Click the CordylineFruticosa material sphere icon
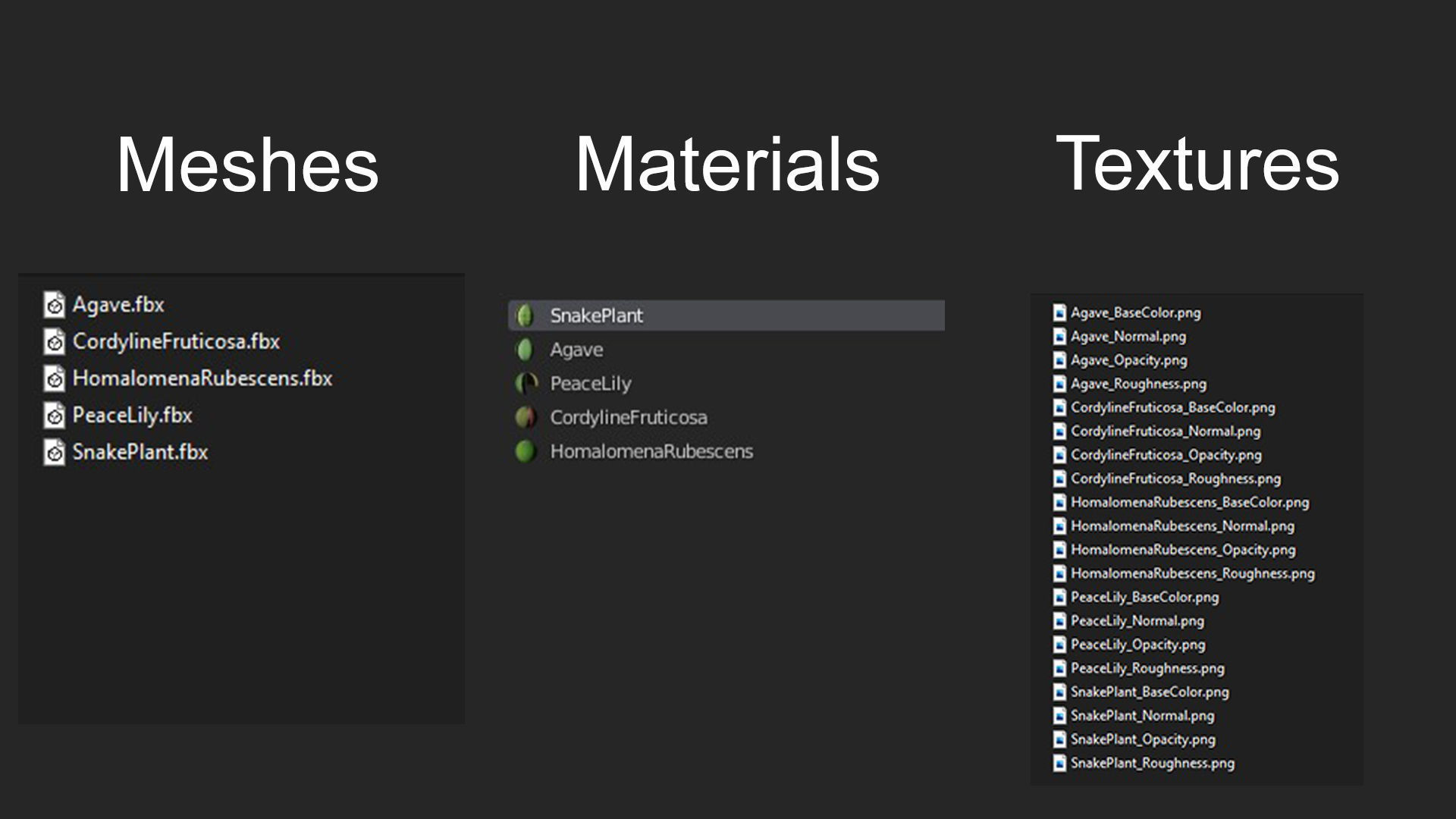 525,417
